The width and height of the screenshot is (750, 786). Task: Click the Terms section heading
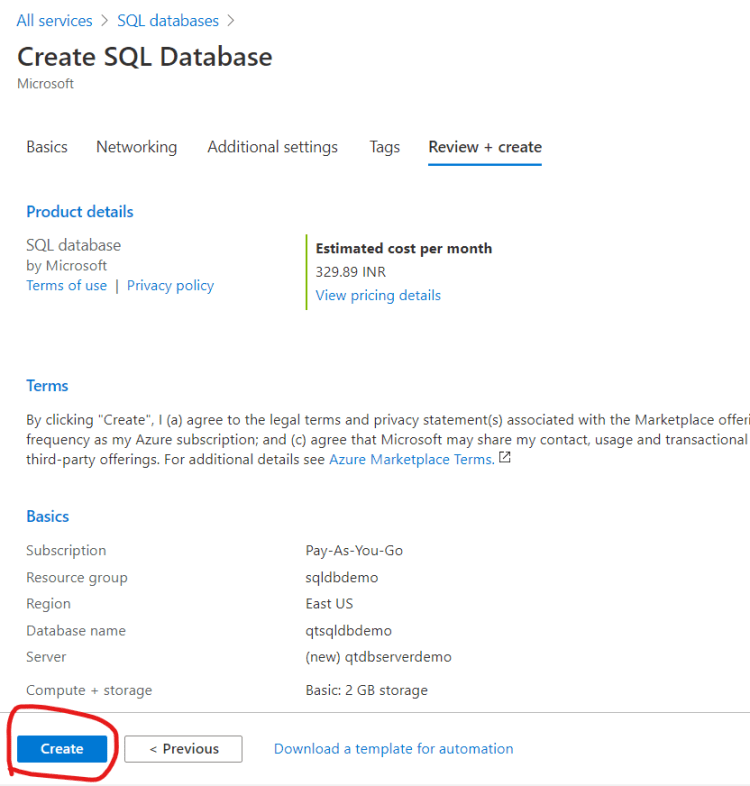tap(47, 385)
